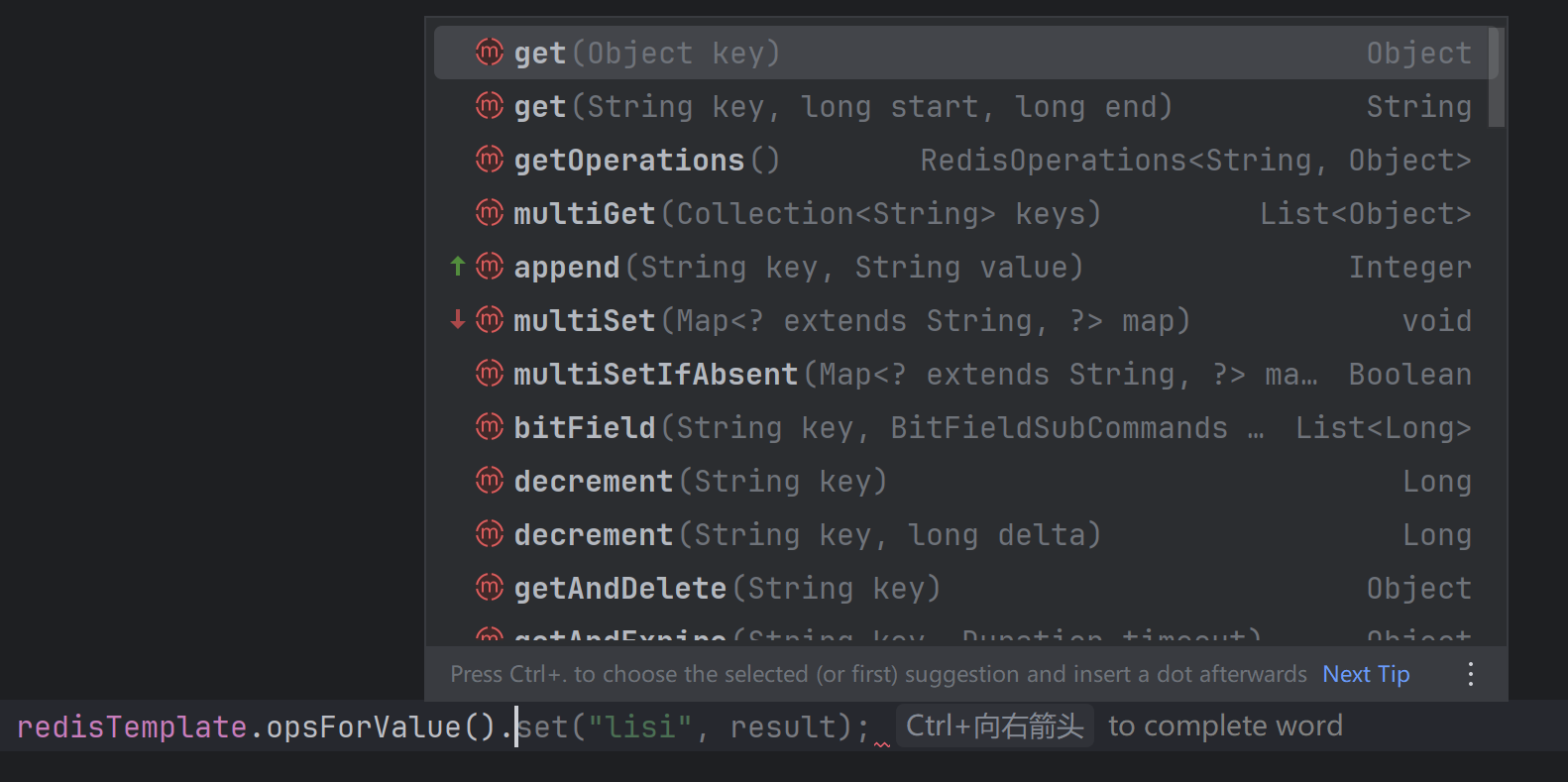
Task: Click method icon beside getOperations()
Action: [x=490, y=159]
